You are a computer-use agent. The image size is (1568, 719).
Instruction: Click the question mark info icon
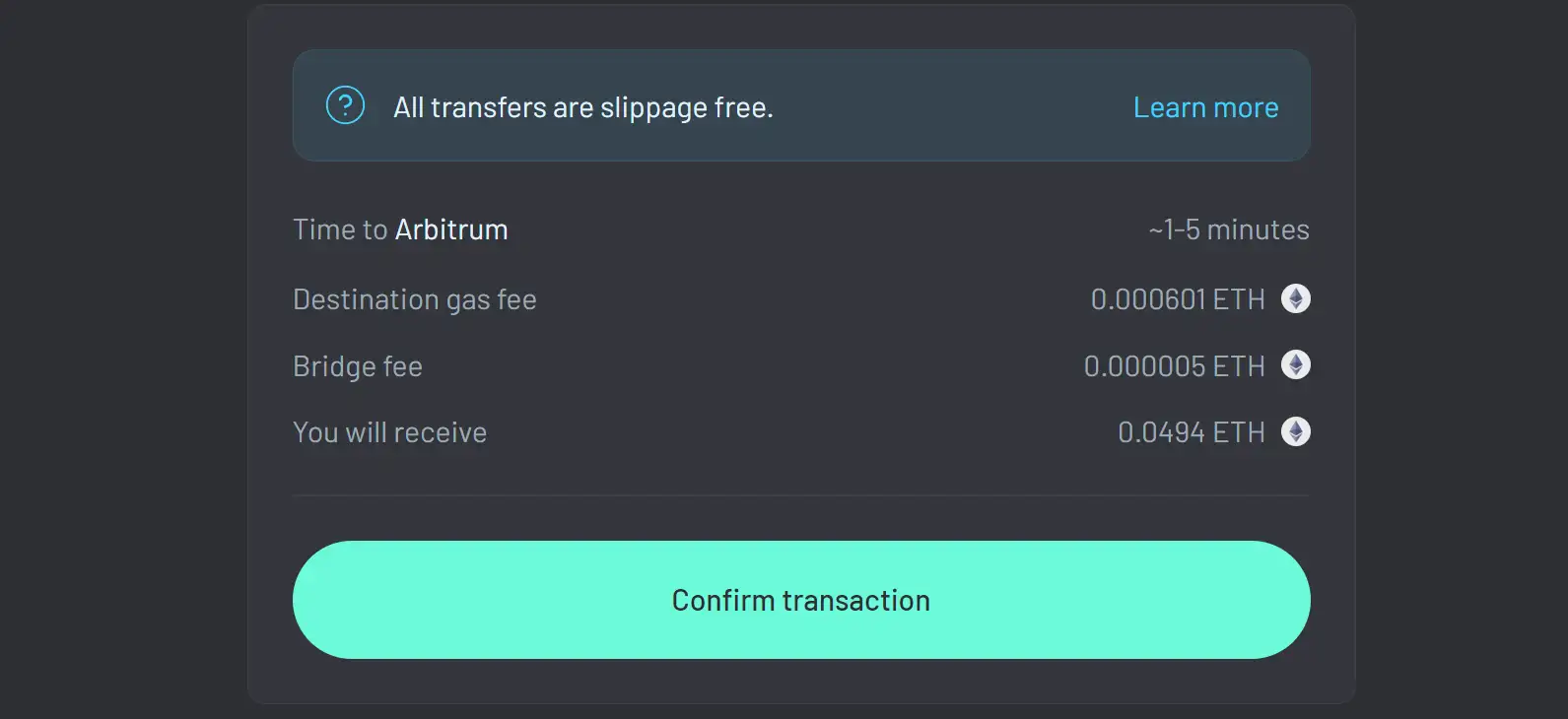345,105
